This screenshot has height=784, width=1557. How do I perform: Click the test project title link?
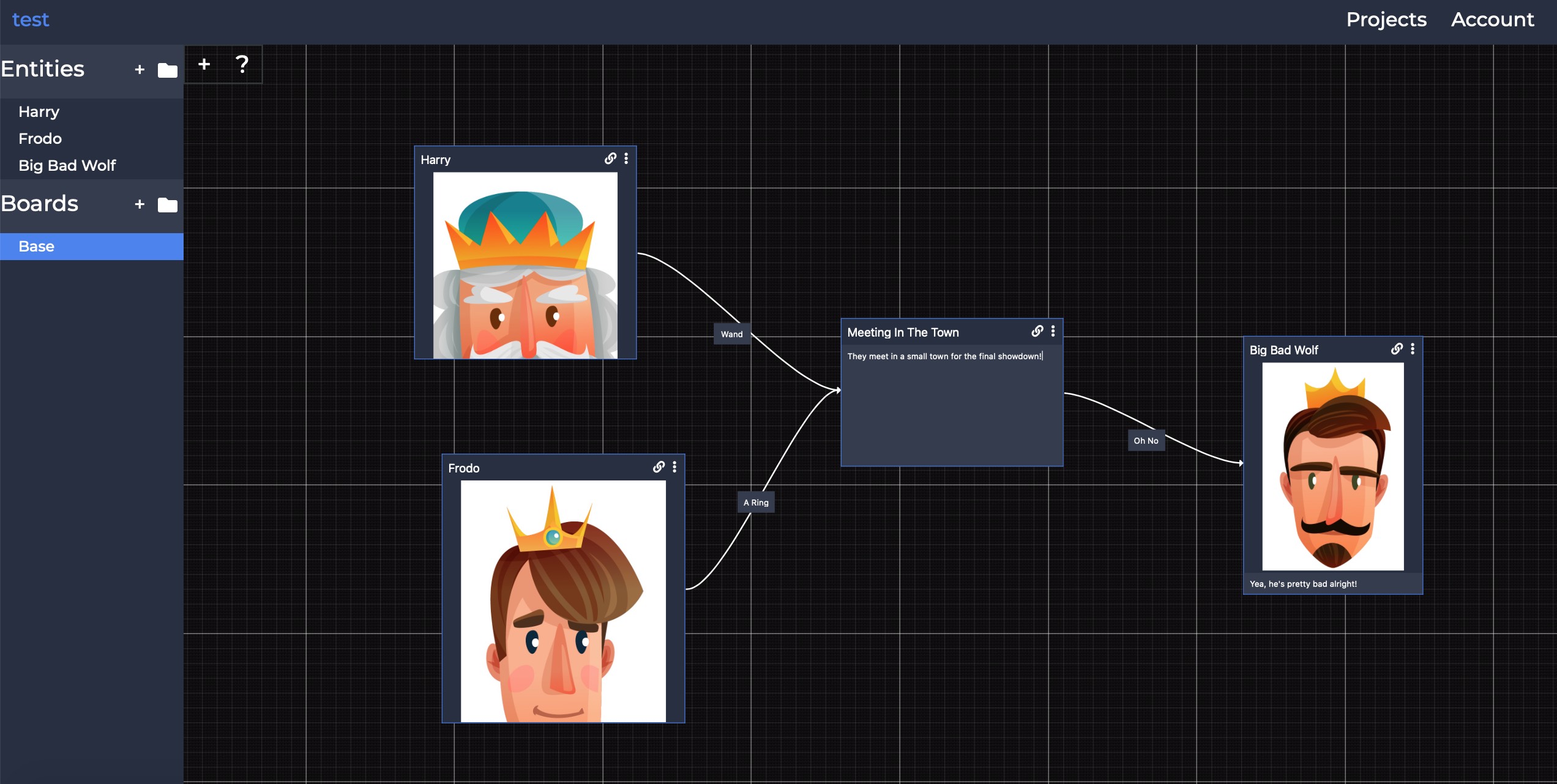point(31,20)
